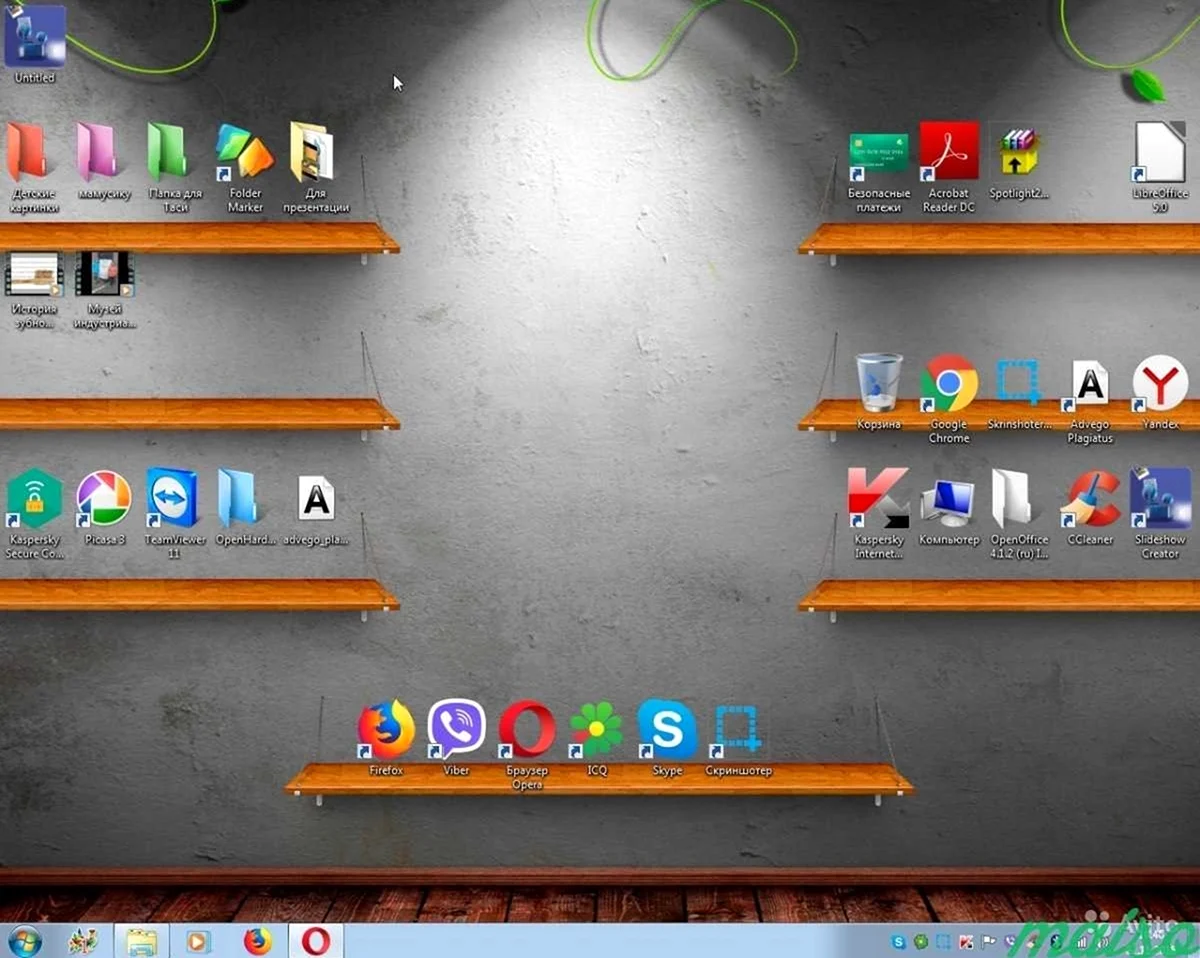Select the Yandex browser shortcut

1160,383
